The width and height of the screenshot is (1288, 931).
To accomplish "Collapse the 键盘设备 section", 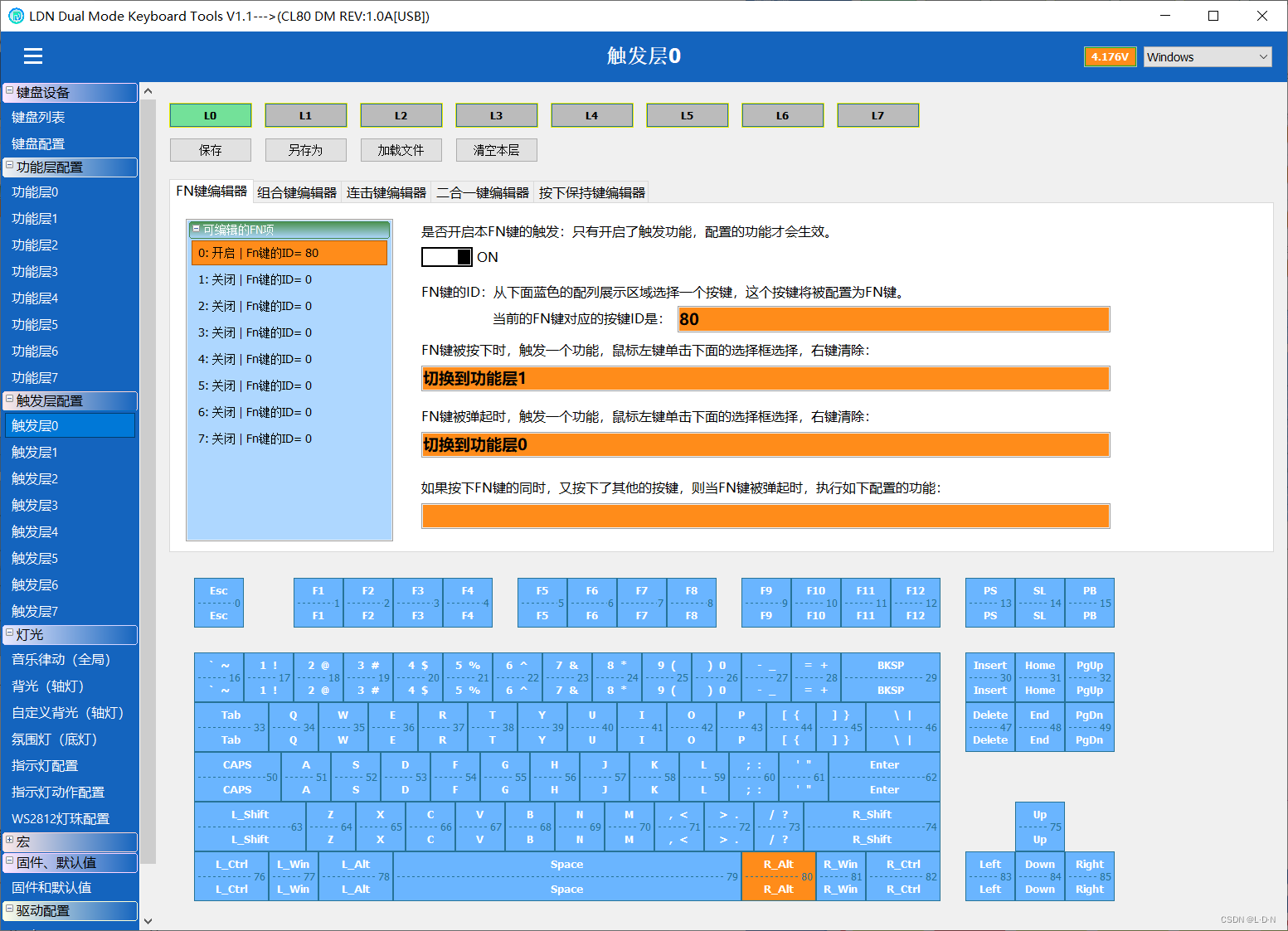I will [x=9, y=91].
